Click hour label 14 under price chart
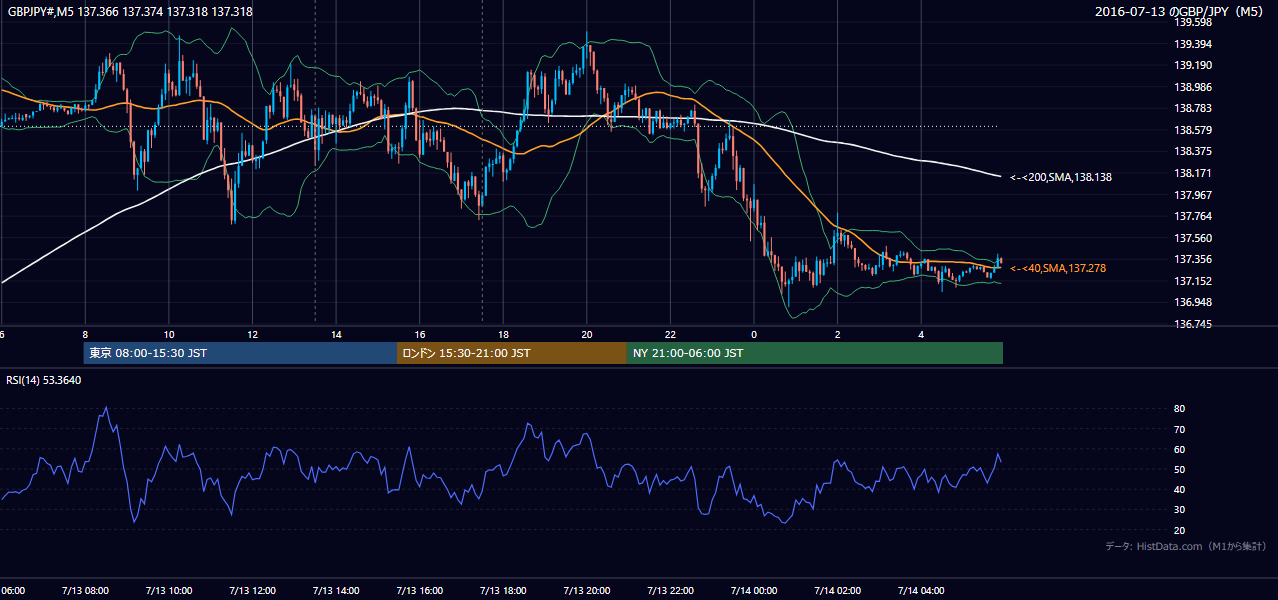1278x600 pixels. [336, 334]
